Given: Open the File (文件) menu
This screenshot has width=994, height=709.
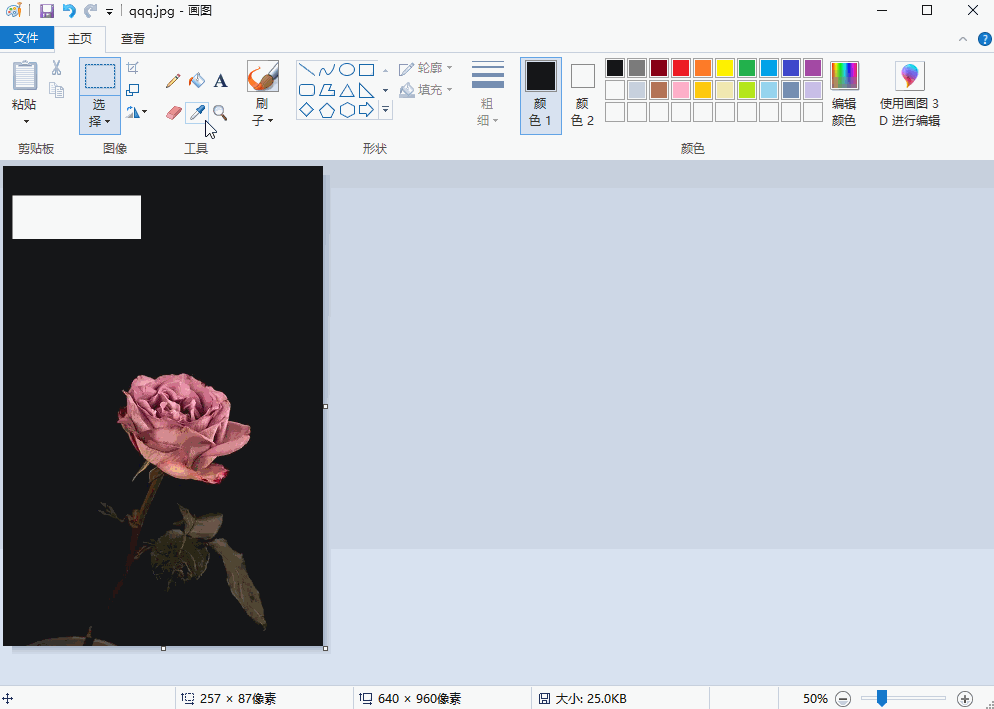Looking at the screenshot, I should pos(26,39).
